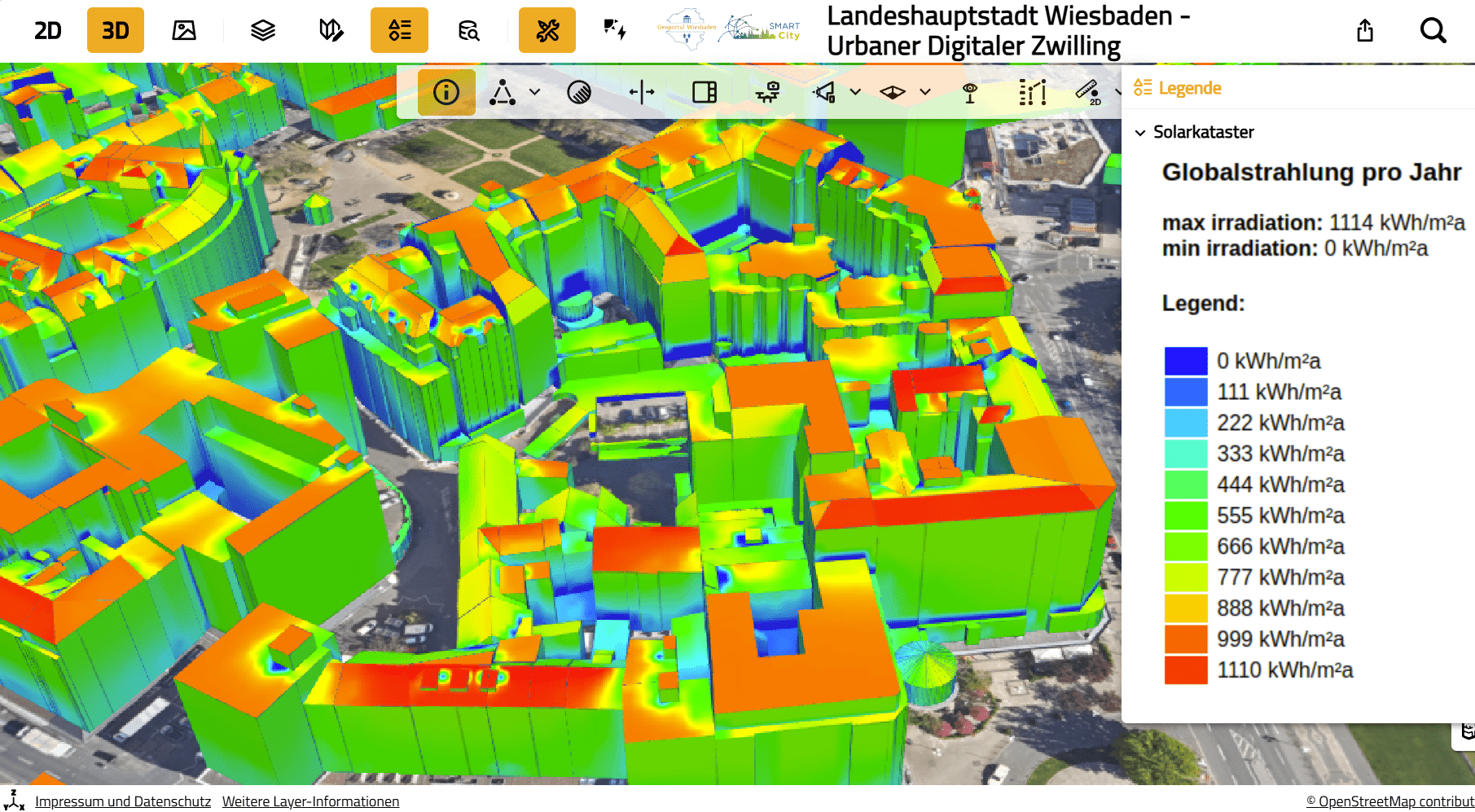The image size is (1475, 812).
Task: Open the Legende panel header
Action: [x=1177, y=87]
